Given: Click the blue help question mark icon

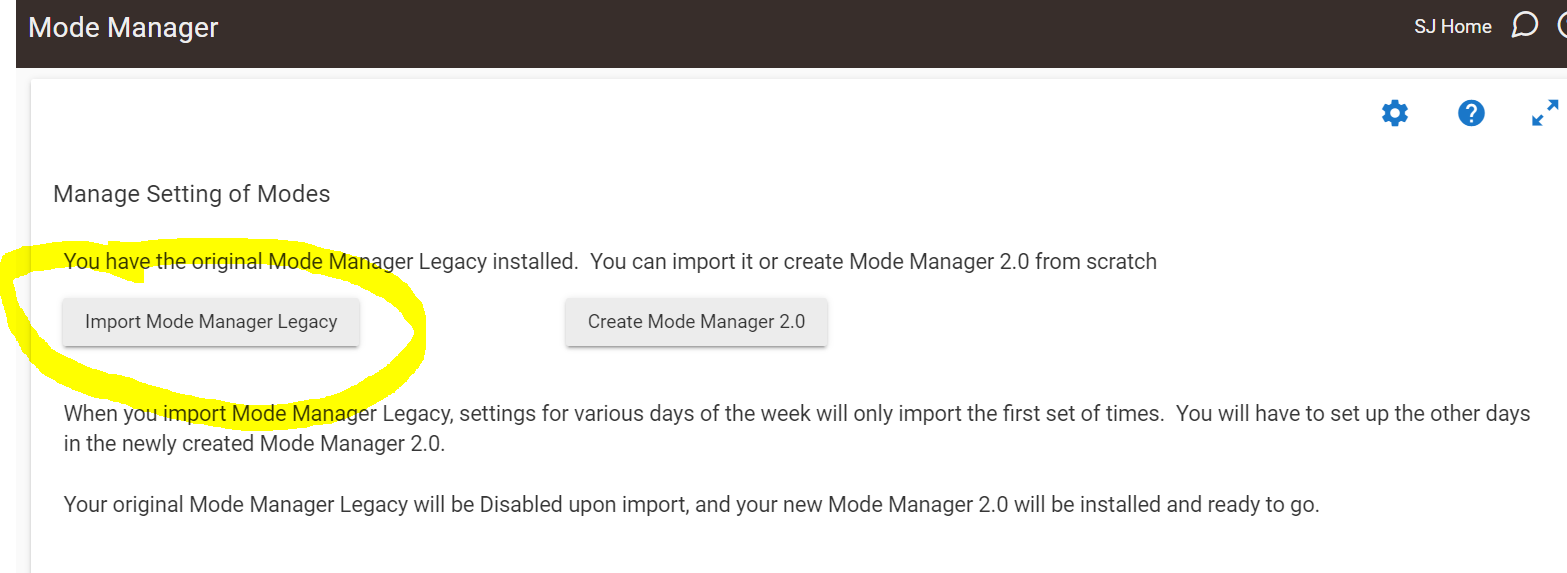Looking at the screenshot, I should click(1470, 113).
